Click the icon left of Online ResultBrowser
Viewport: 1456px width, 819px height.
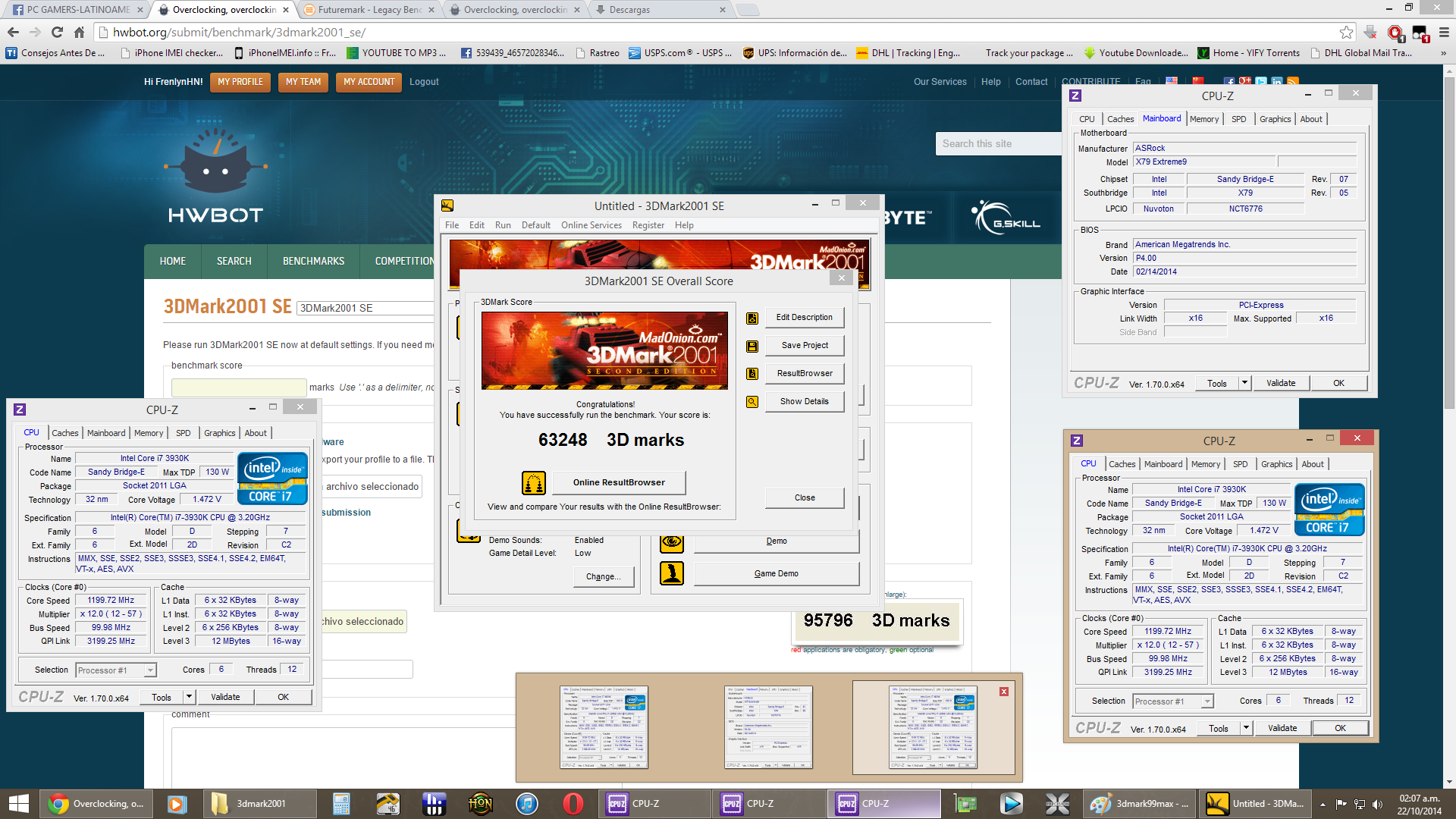point(534,482)
